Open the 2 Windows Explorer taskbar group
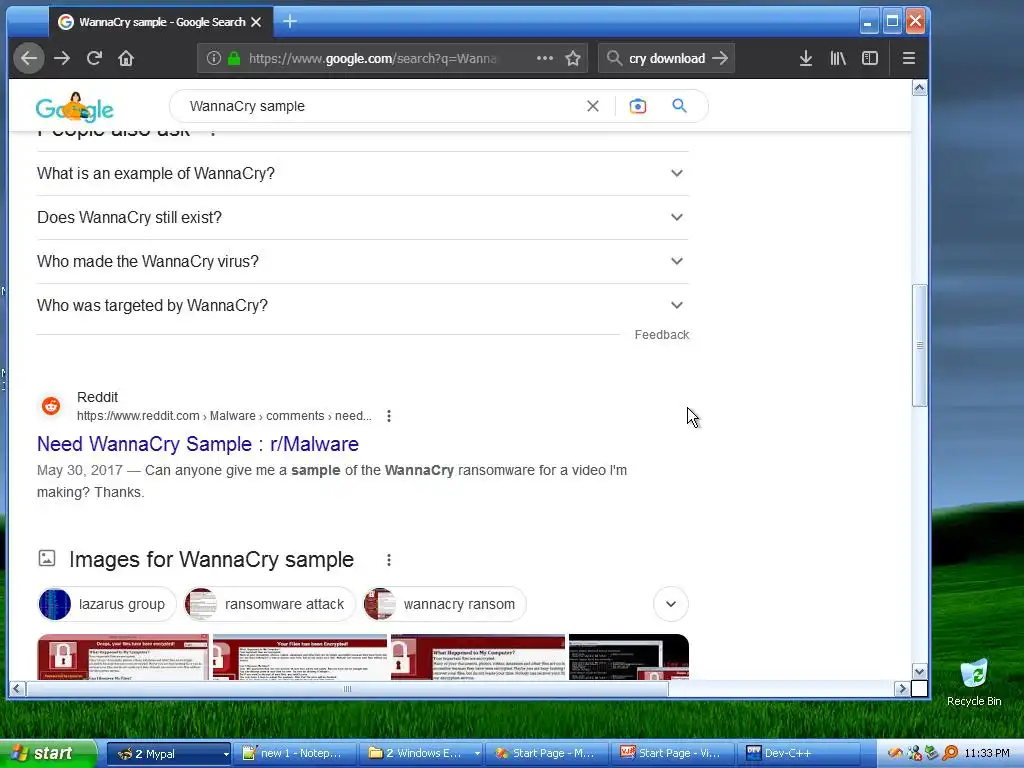This screenshot has width=1024, height=768. pyautogui.click(x=424, y=754)
